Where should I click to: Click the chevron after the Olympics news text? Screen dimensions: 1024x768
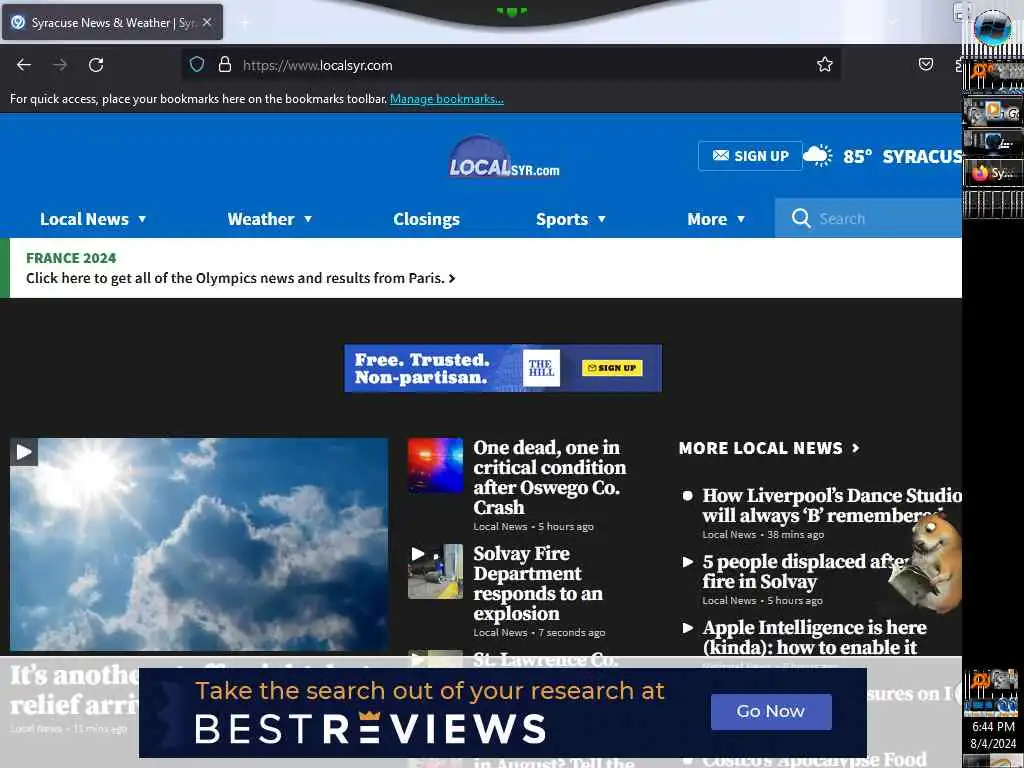452,279
